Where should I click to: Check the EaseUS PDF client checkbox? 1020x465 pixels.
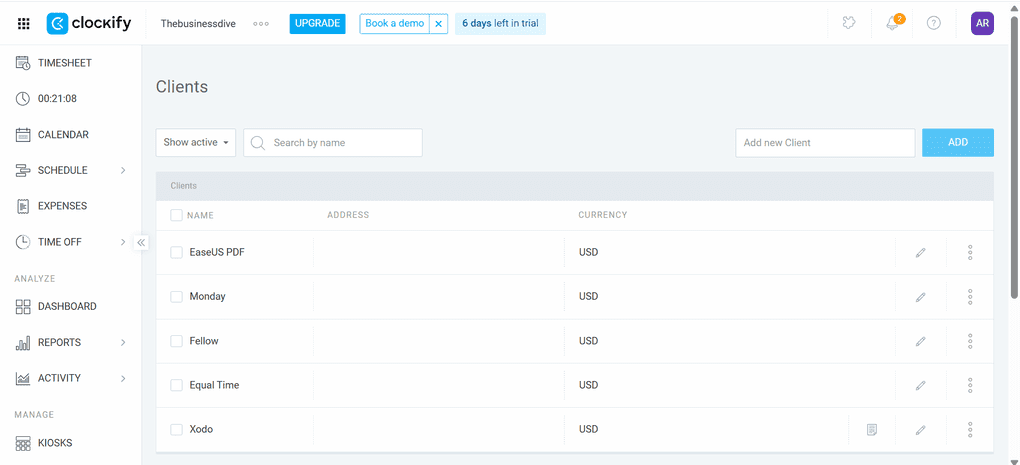(176, 252)
